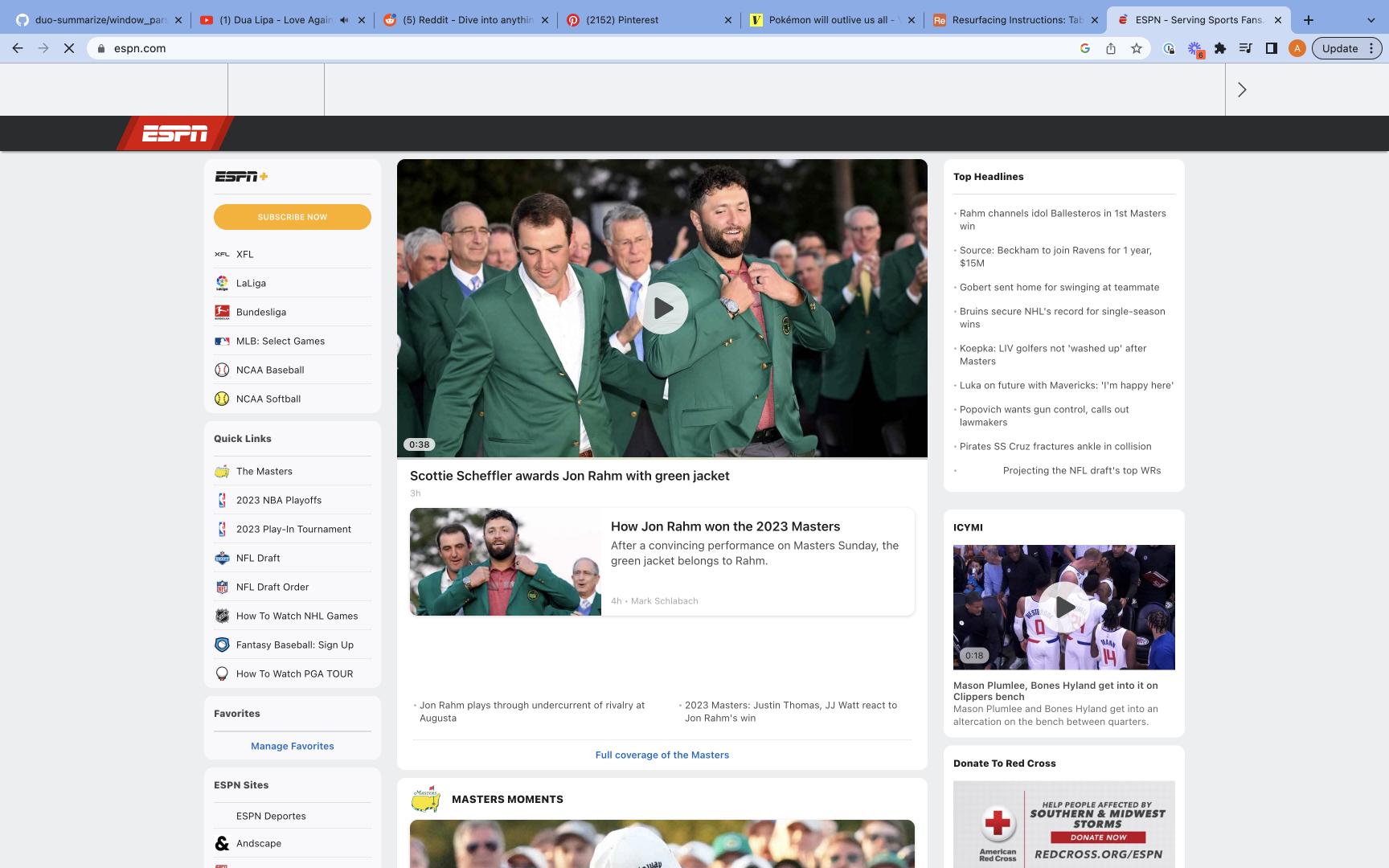Image resolution: width=1389 pixels, height=868 pixels.
Task: Open Justin Thomas, JJ Watt react story
Action: (791, 711)
